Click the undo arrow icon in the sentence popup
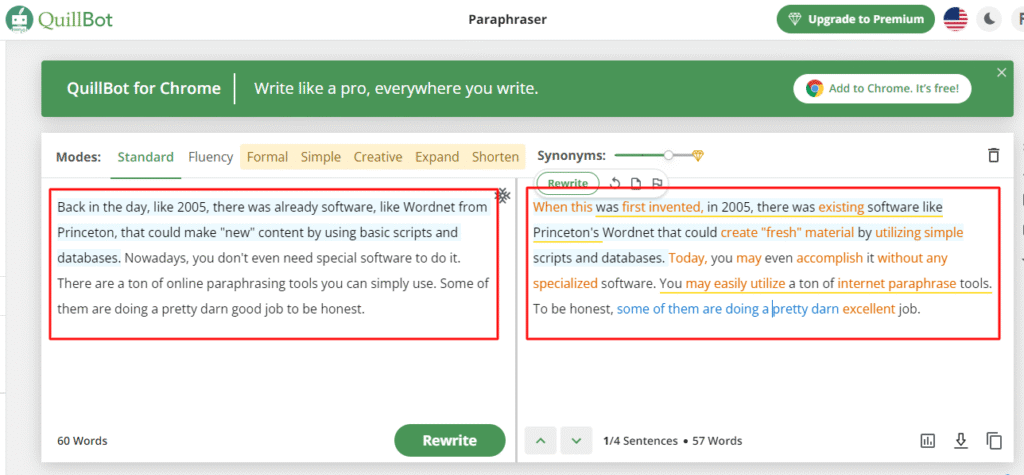This screenshot has height=475, width=1024. click(x=615, y=184)
